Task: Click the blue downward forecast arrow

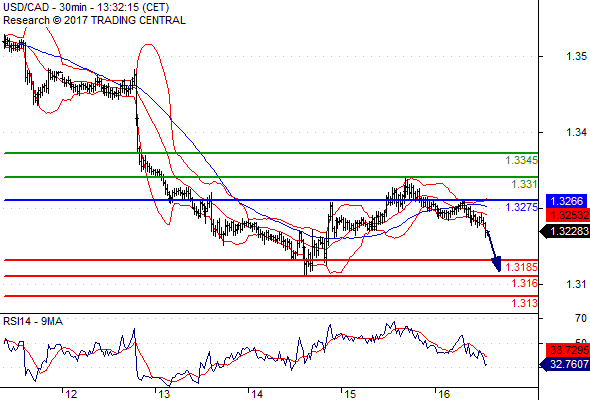Action: point(494,251)
